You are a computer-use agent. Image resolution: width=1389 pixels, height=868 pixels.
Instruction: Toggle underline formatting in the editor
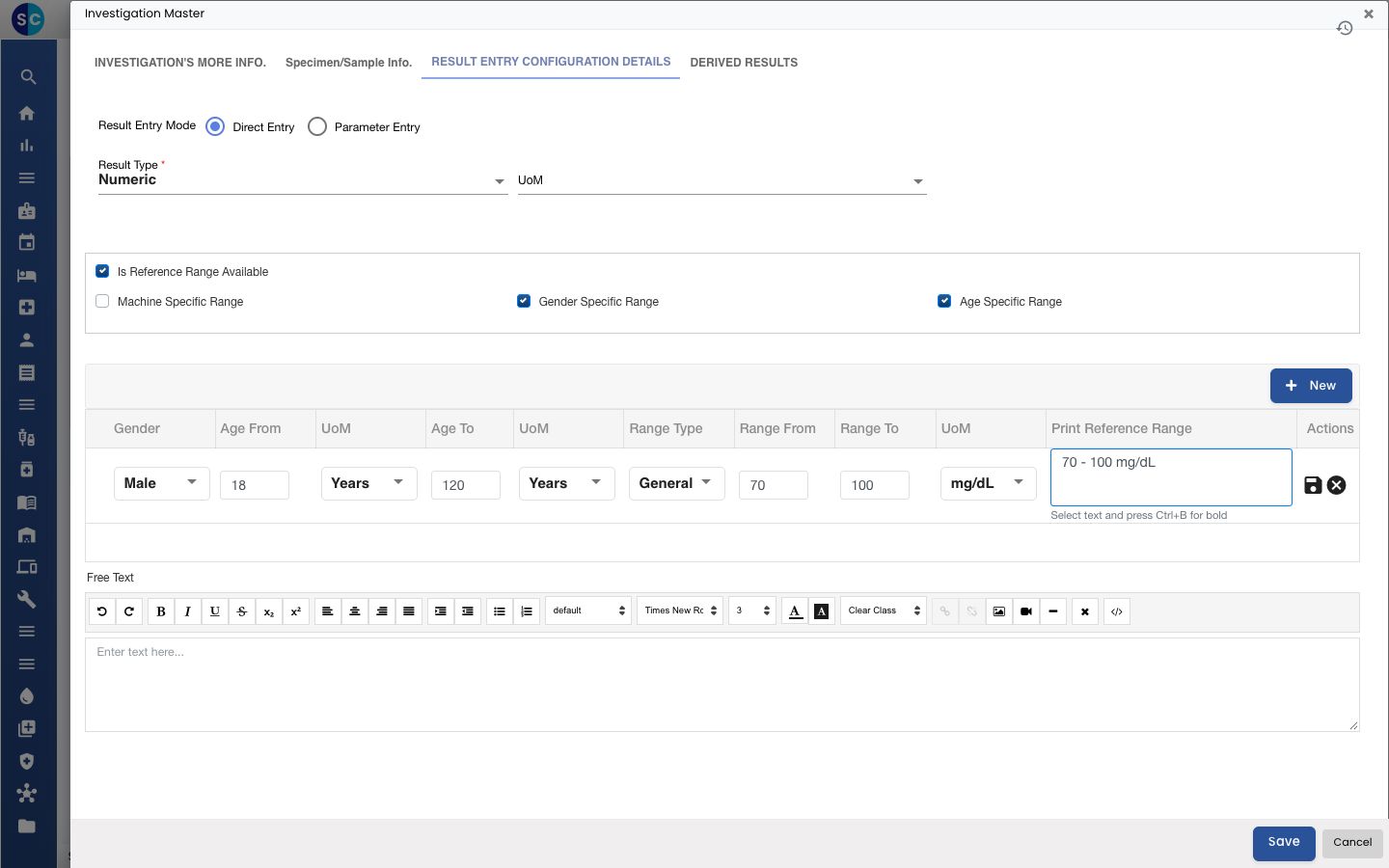click(215, 611)
